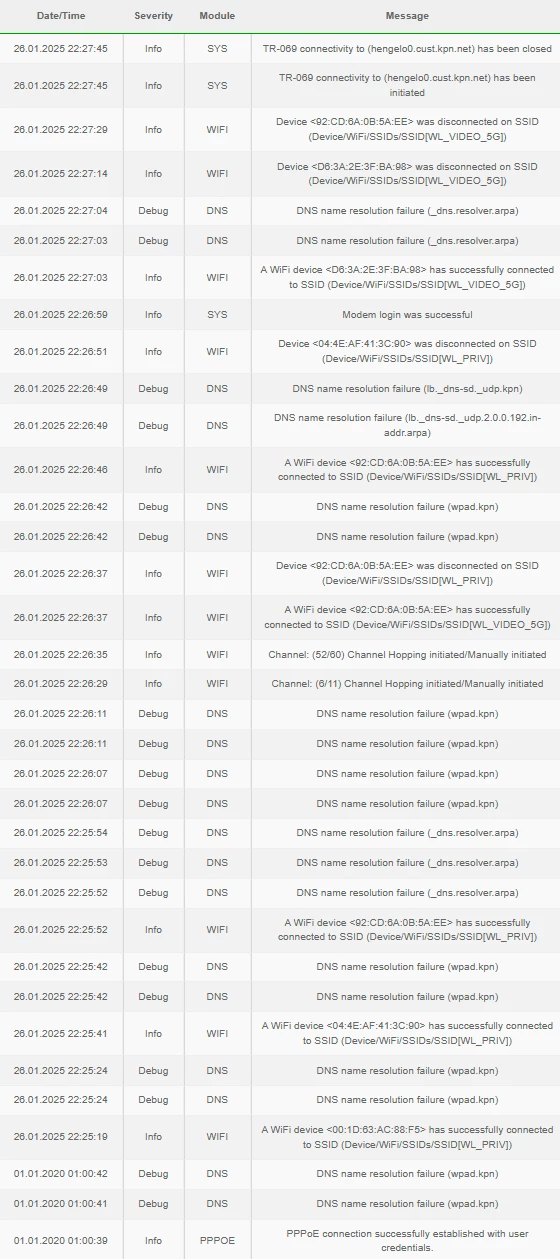The width and height of the screenshot is (560, 1259).
Task: Click the Message column header
Action: coord(407,16)
